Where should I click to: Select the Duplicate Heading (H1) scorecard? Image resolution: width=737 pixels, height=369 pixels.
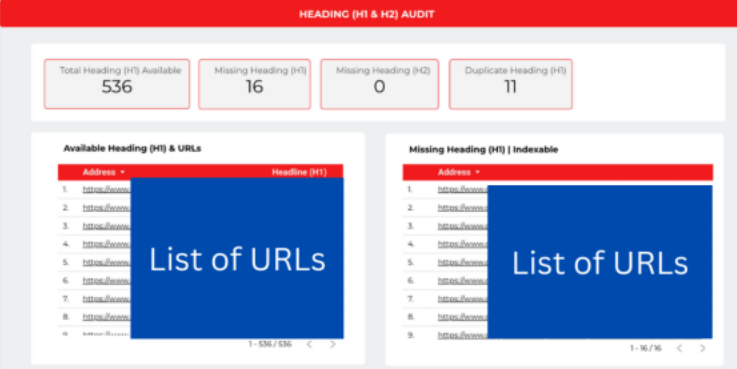[x=511, y=84]
